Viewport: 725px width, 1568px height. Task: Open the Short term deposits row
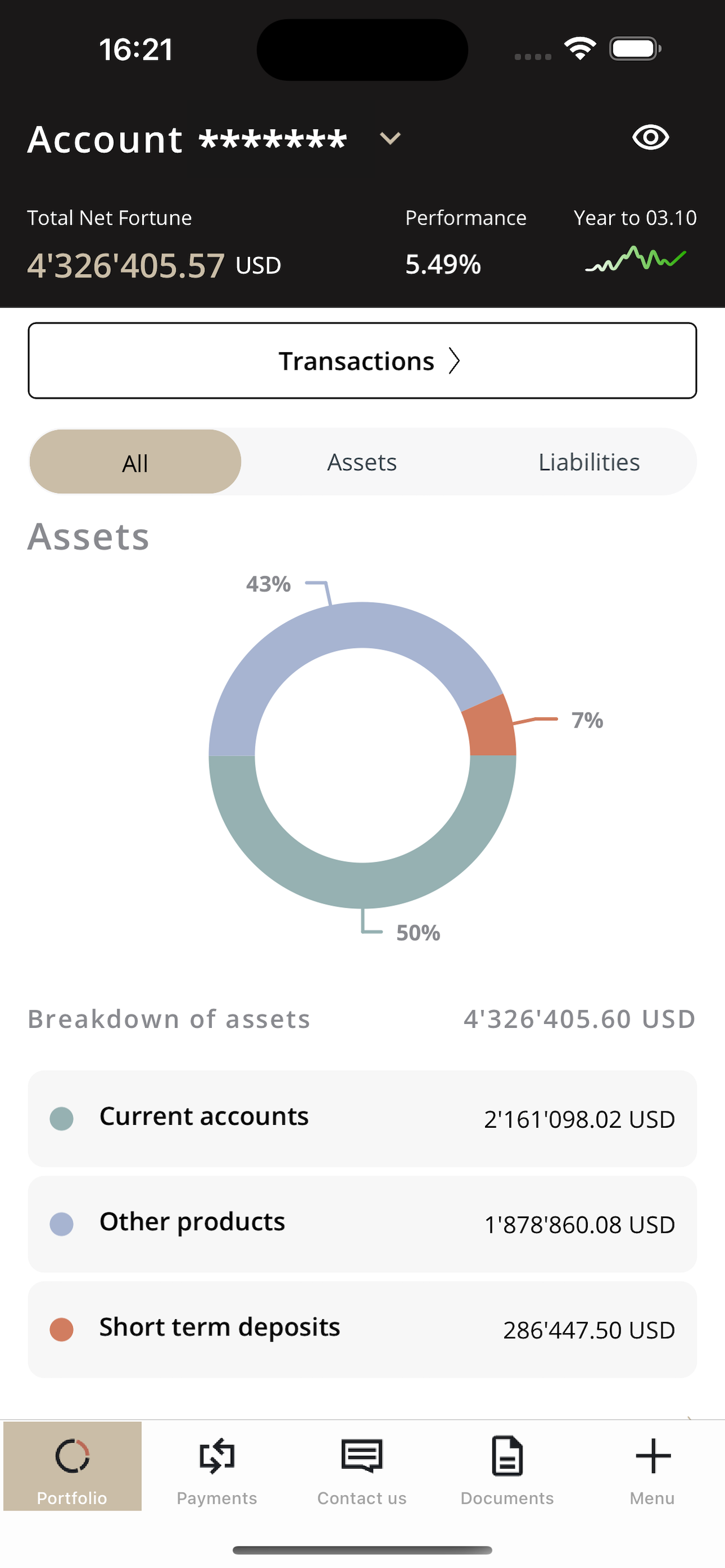(x=362, y=1329)
